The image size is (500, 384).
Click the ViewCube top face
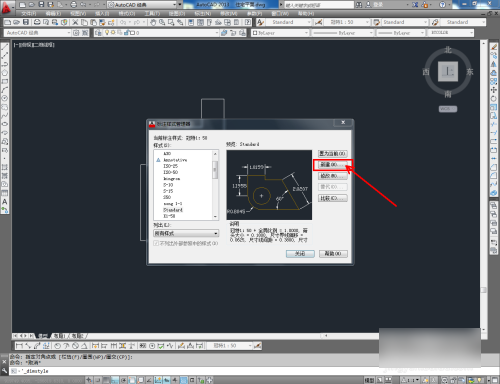[x=448, y=71]
